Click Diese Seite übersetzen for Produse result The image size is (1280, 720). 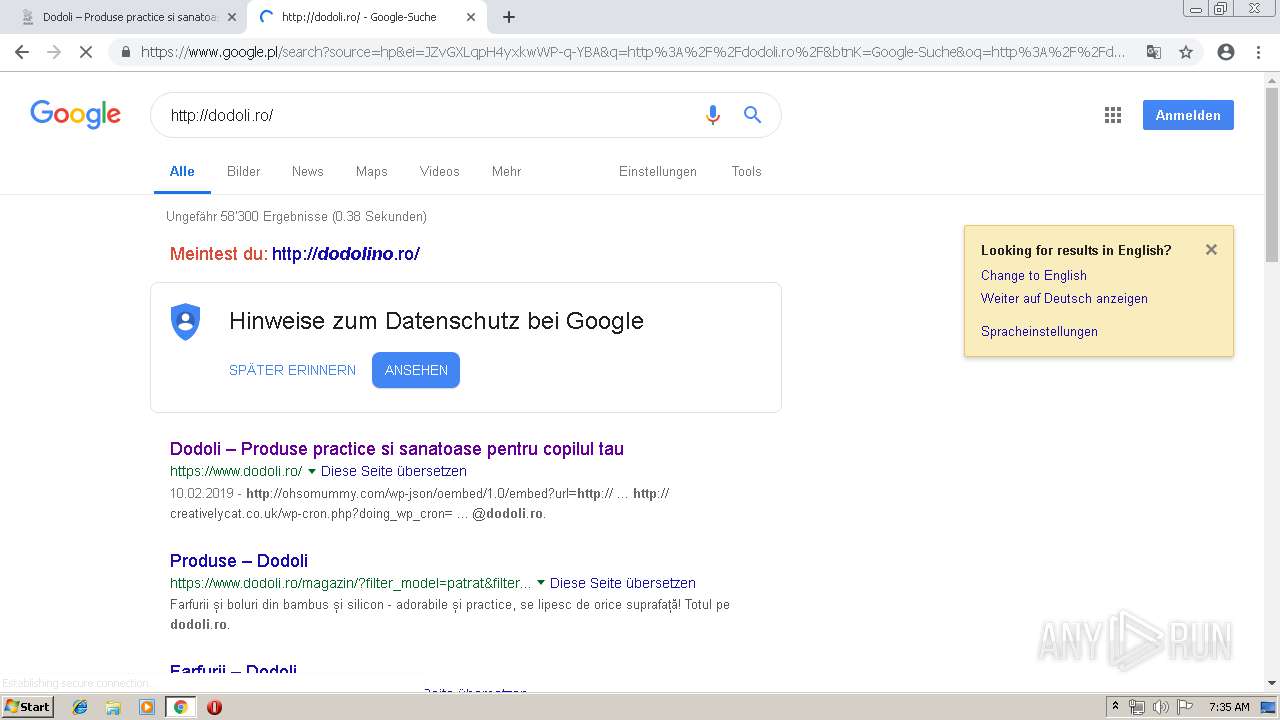pyautogui.click(x=622, y=583)
